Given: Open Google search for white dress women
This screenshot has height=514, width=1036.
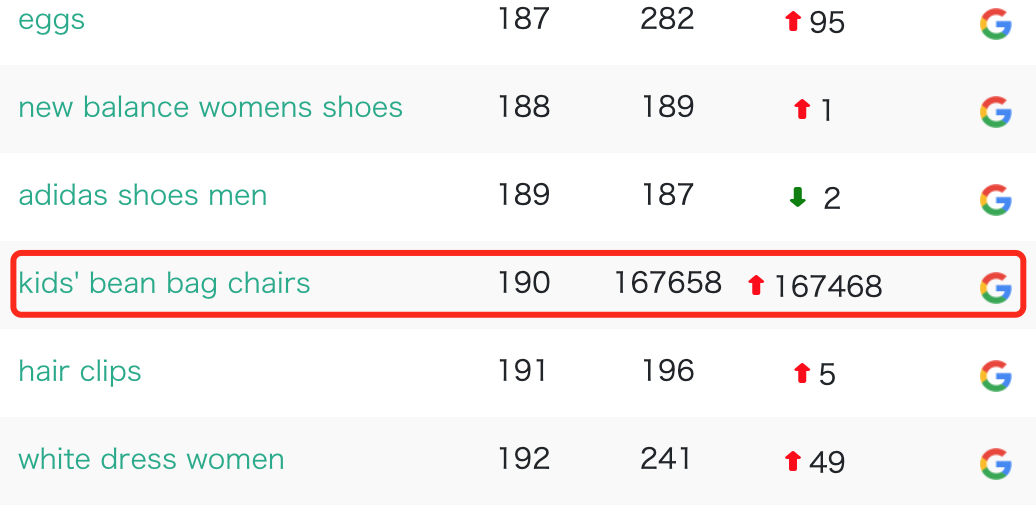Looking at the screenshot, I should tap(995, 463).
